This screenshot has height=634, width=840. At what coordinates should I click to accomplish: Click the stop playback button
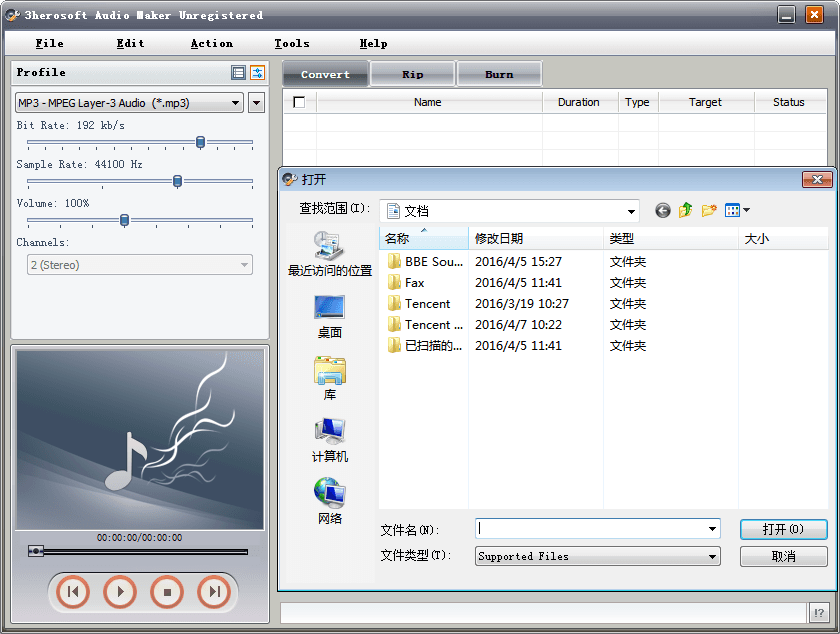167,592
